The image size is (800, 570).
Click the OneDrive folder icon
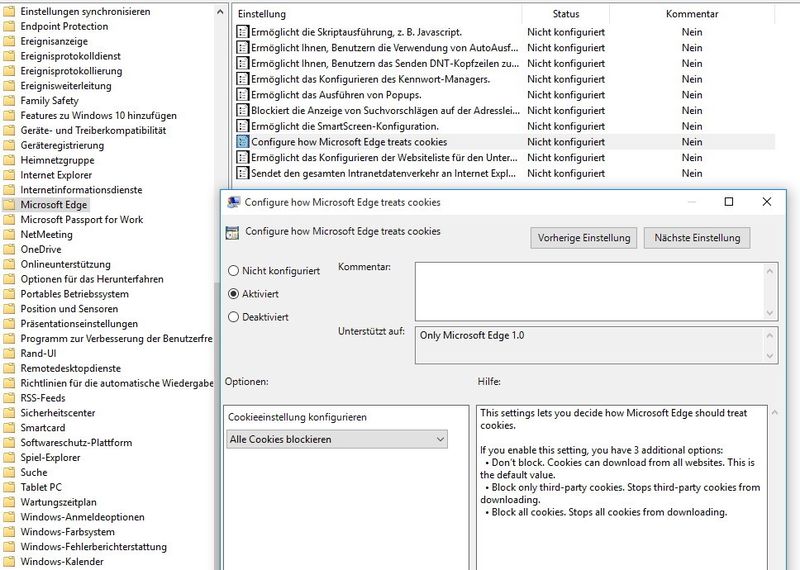click(9, 250)
